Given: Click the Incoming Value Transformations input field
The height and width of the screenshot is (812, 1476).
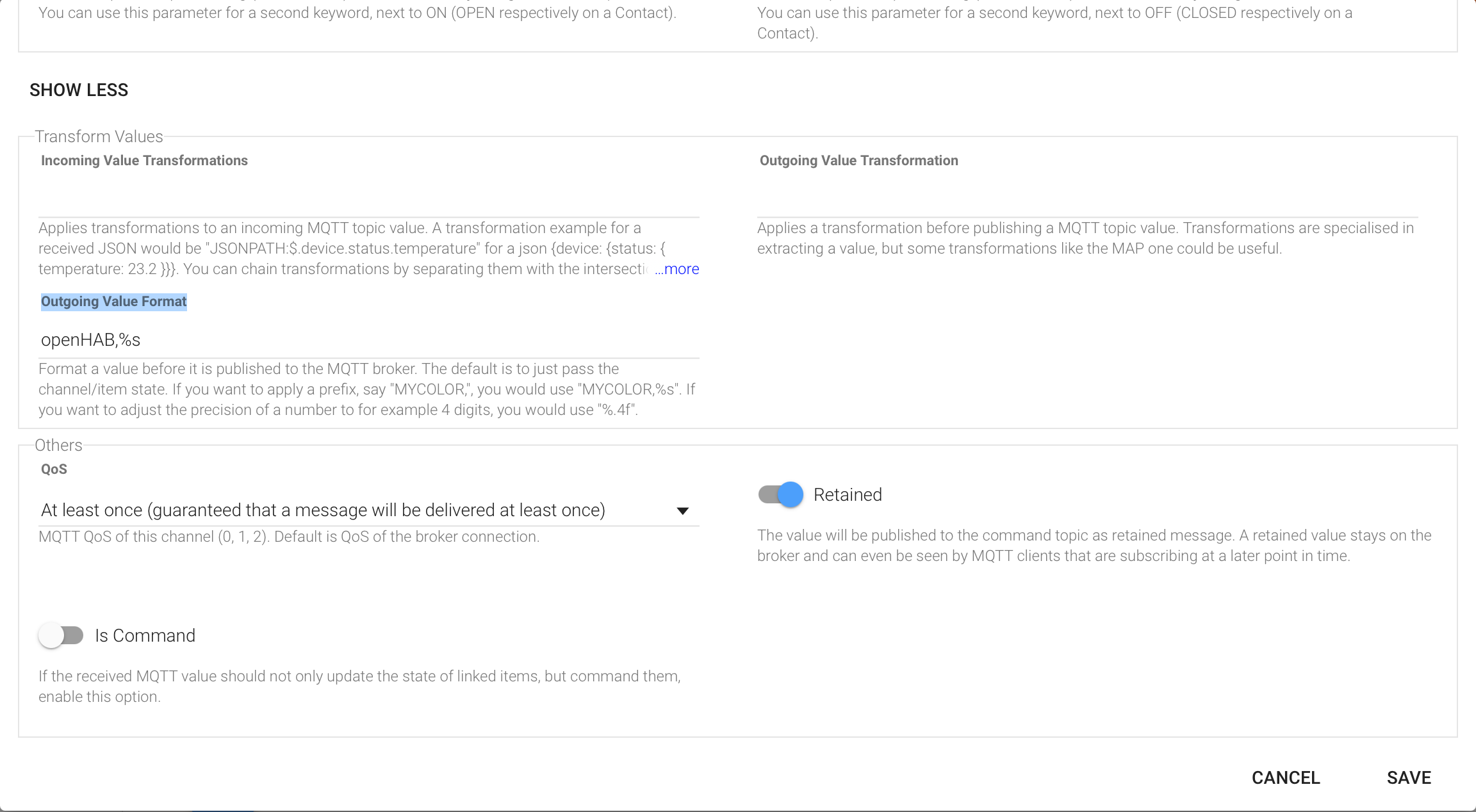Looking at the screenshot, I should 368,200.
